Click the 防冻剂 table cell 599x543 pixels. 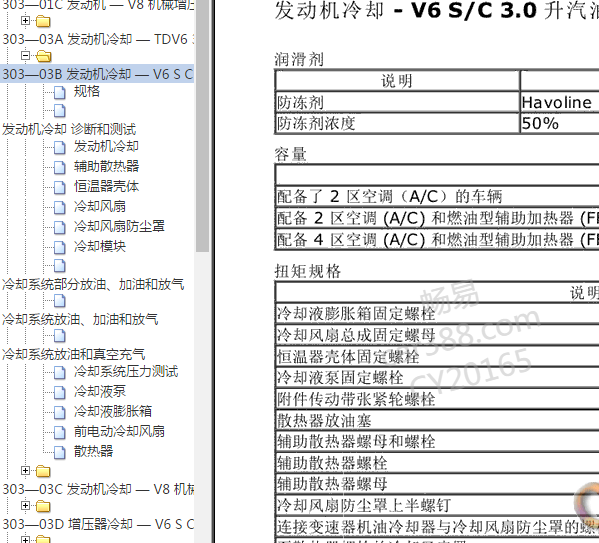coord(397,102)
